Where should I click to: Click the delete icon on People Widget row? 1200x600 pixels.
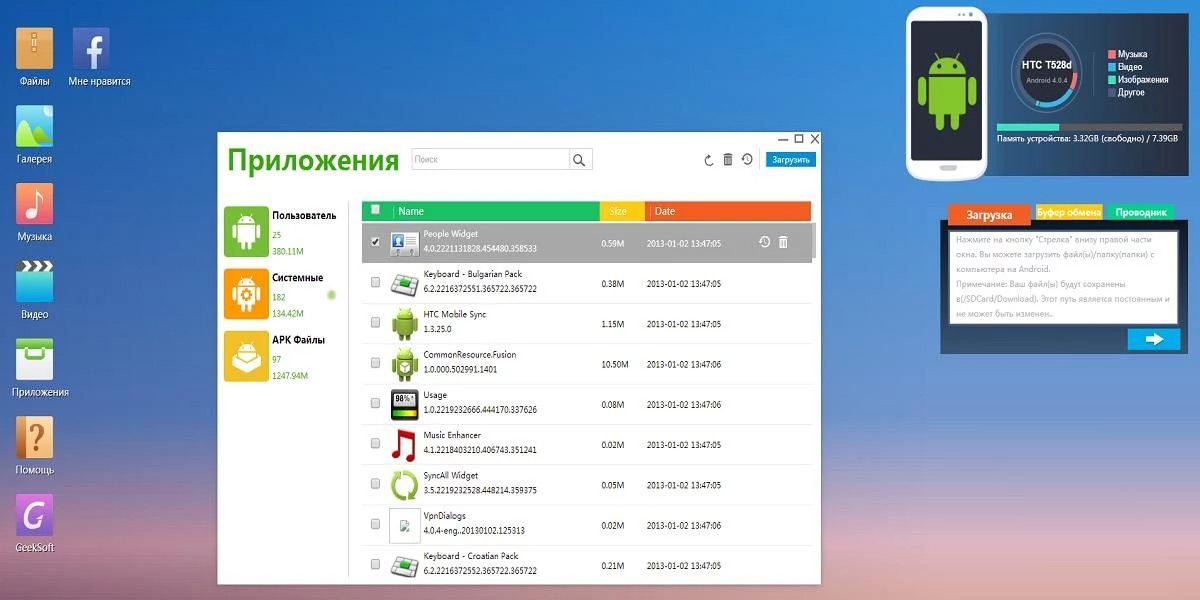783,242
